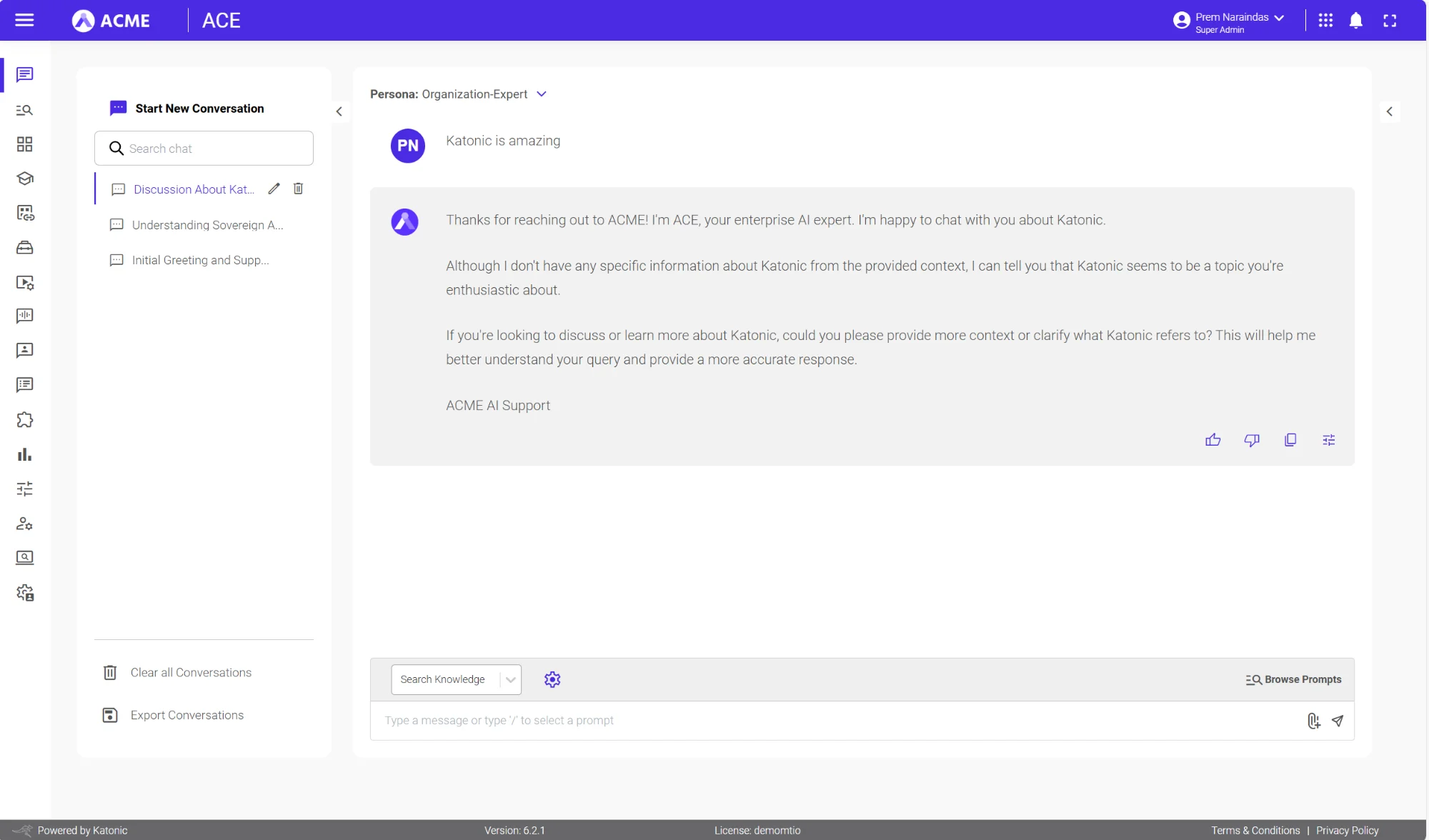
Task: Copy the ACE assistant's response
Action: 1290,440
